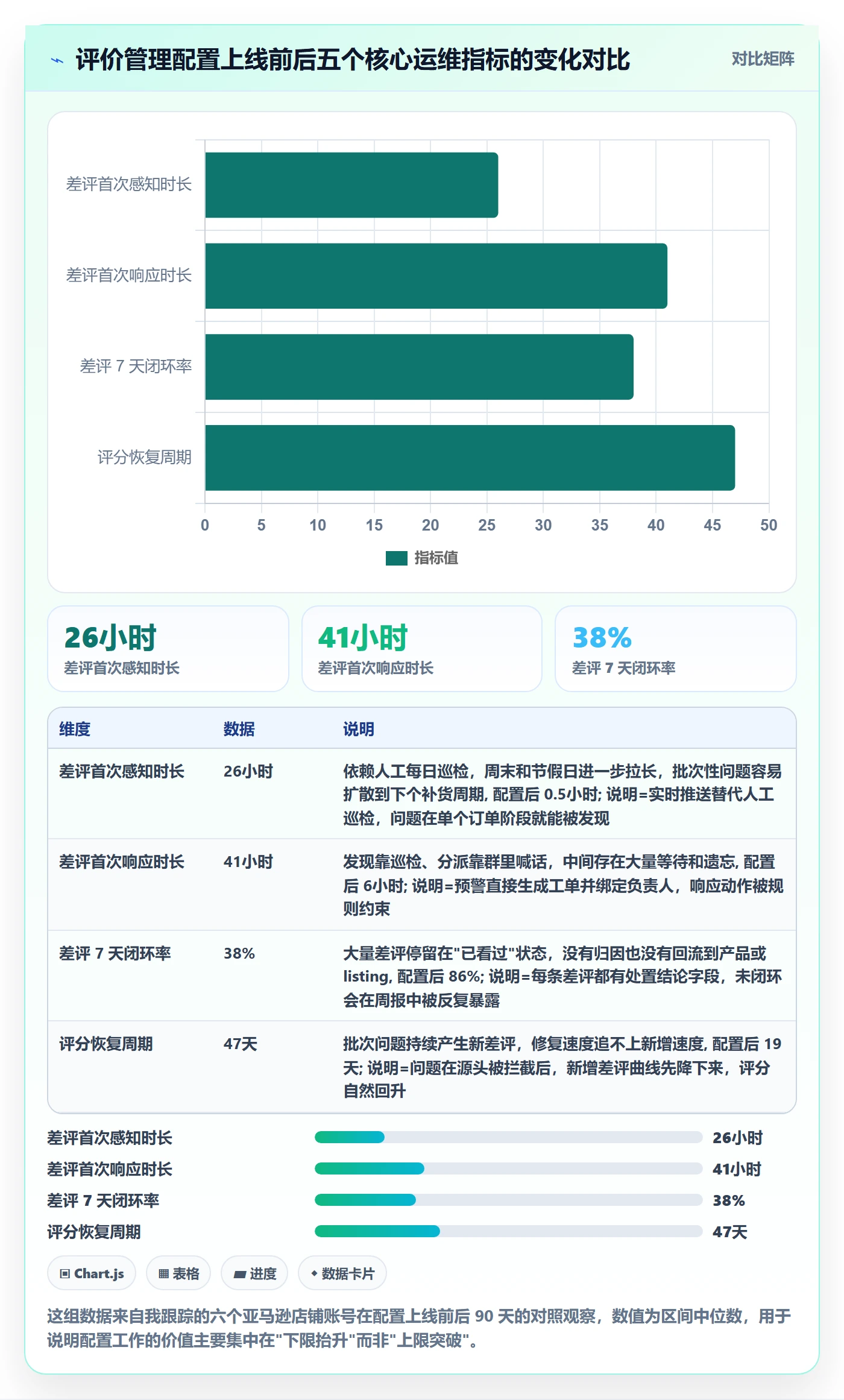Click the lightning icon beside the title
844x1400 pixels.
pos(57,60)
